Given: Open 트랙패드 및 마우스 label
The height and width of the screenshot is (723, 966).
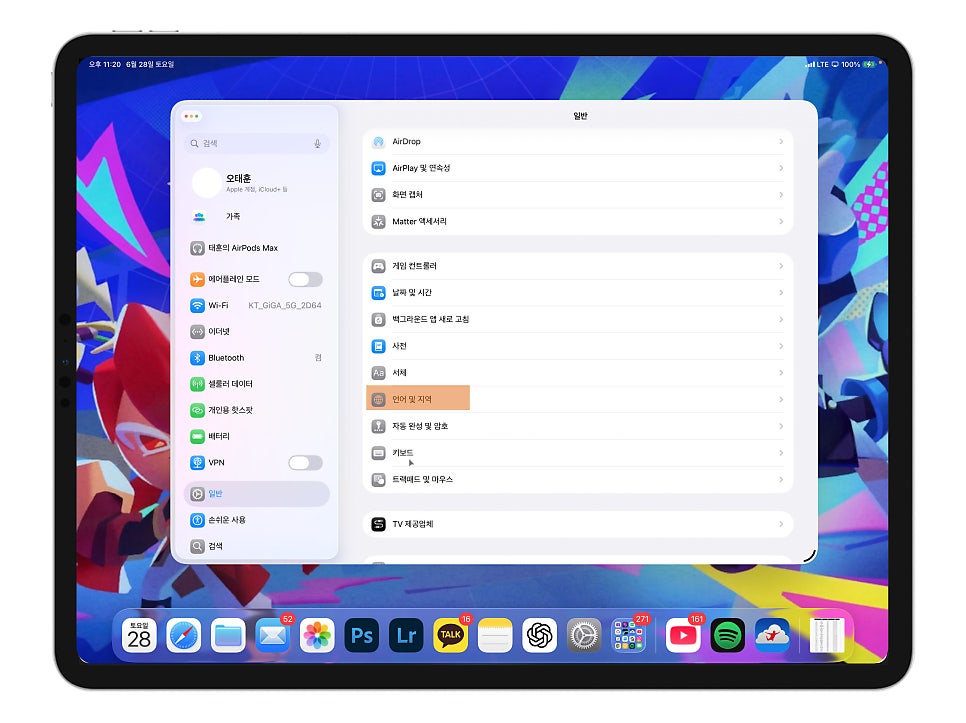Looking at the screenshot, I should 423,480.
